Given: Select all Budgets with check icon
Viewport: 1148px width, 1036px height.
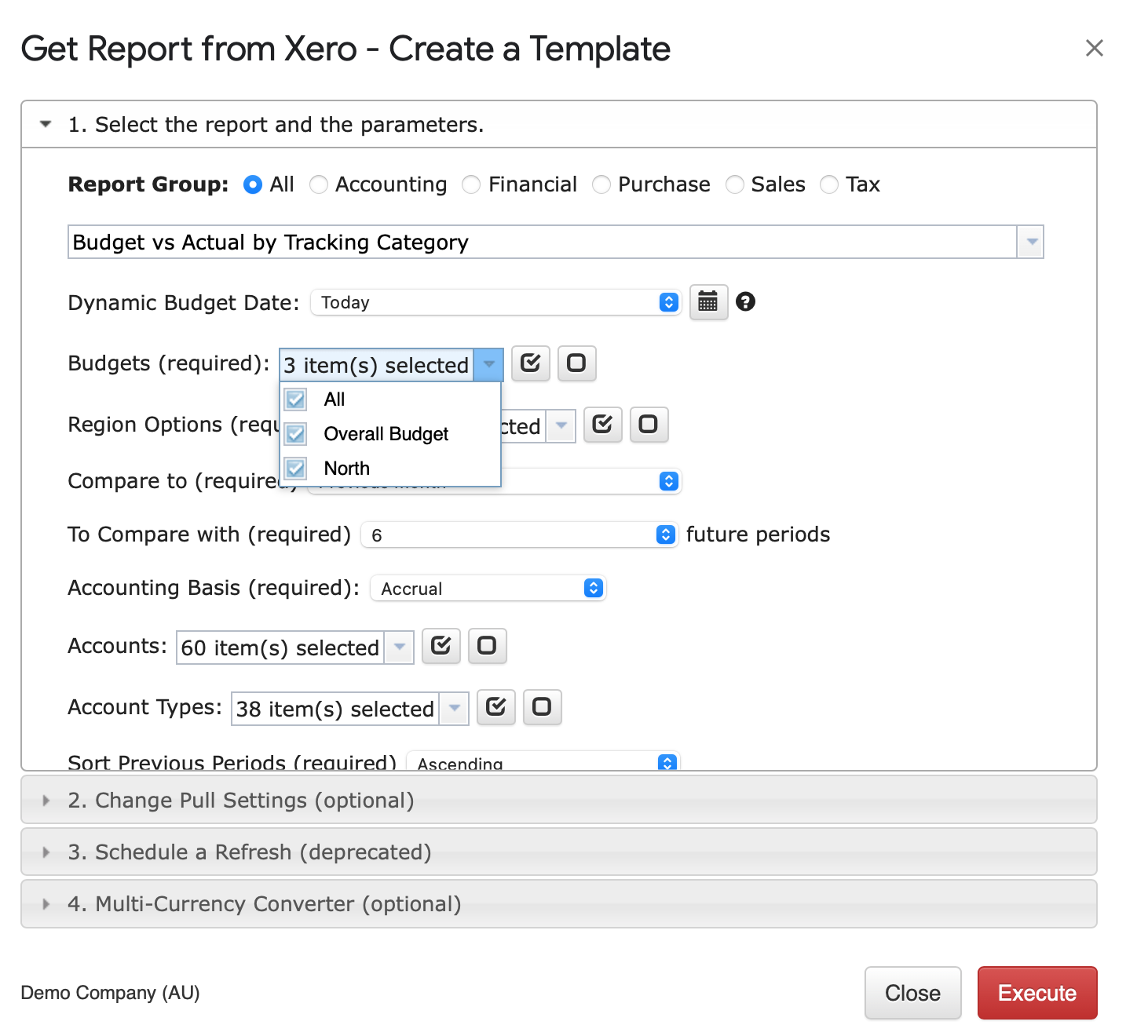Looking at the screenshot, I should tap(531, 363).
